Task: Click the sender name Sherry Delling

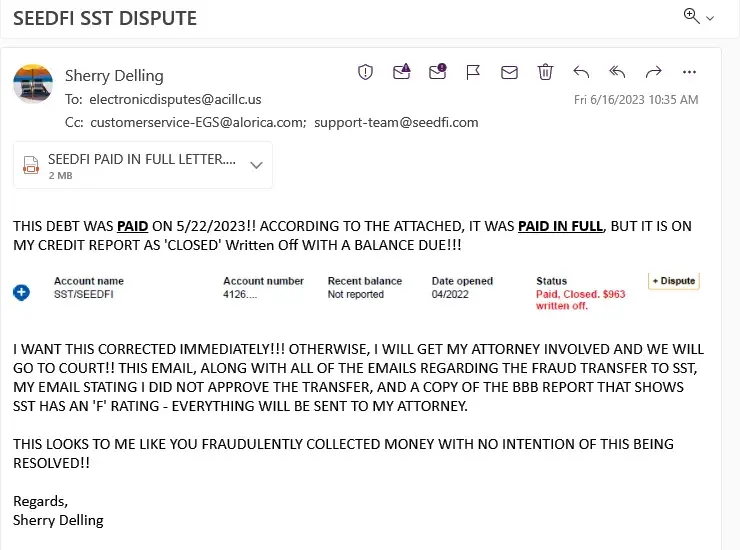Action: pyautogui.click(x=114, y=76)
